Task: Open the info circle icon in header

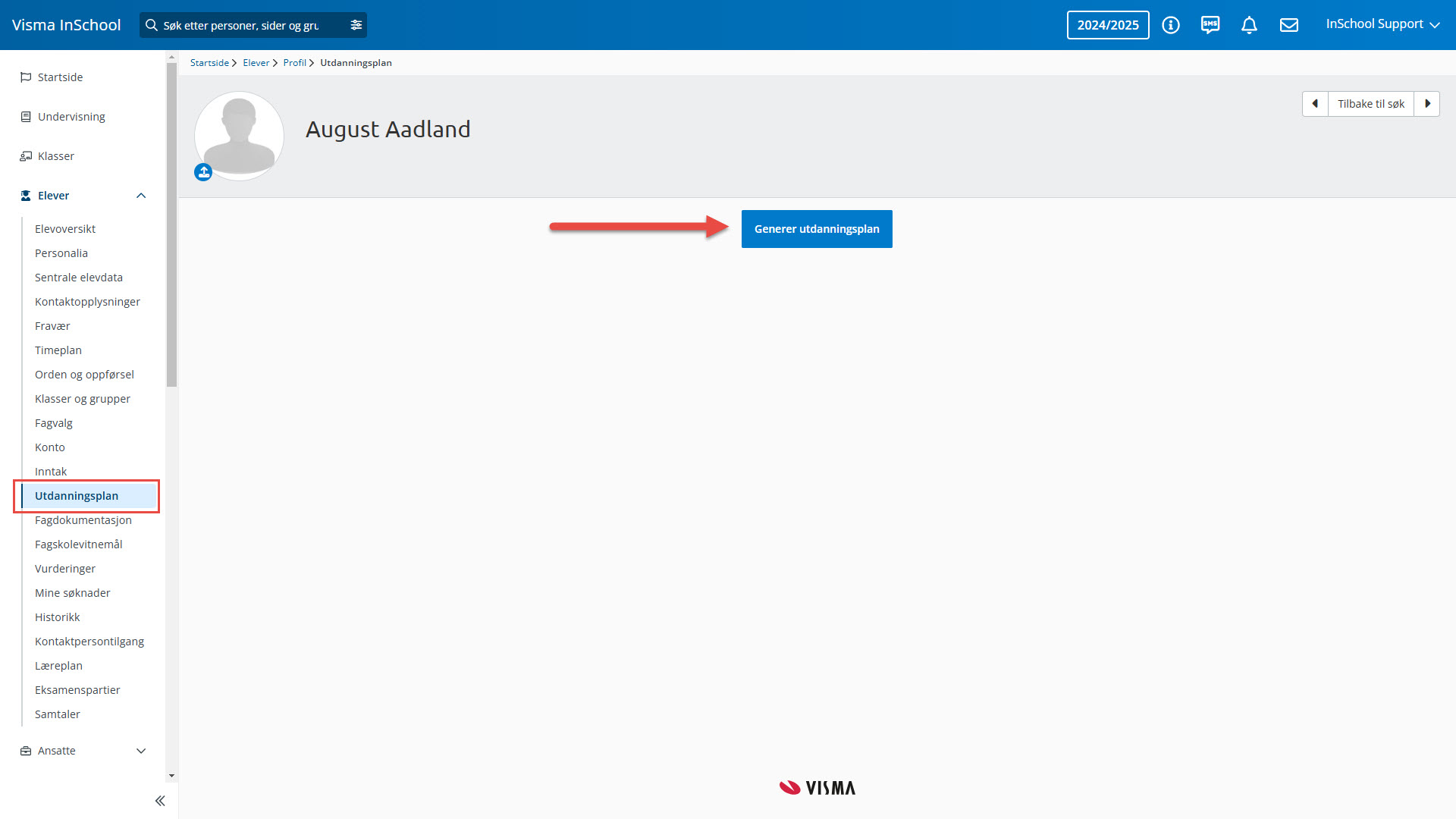Action: pyautogui.click(x=1171, y=25)
